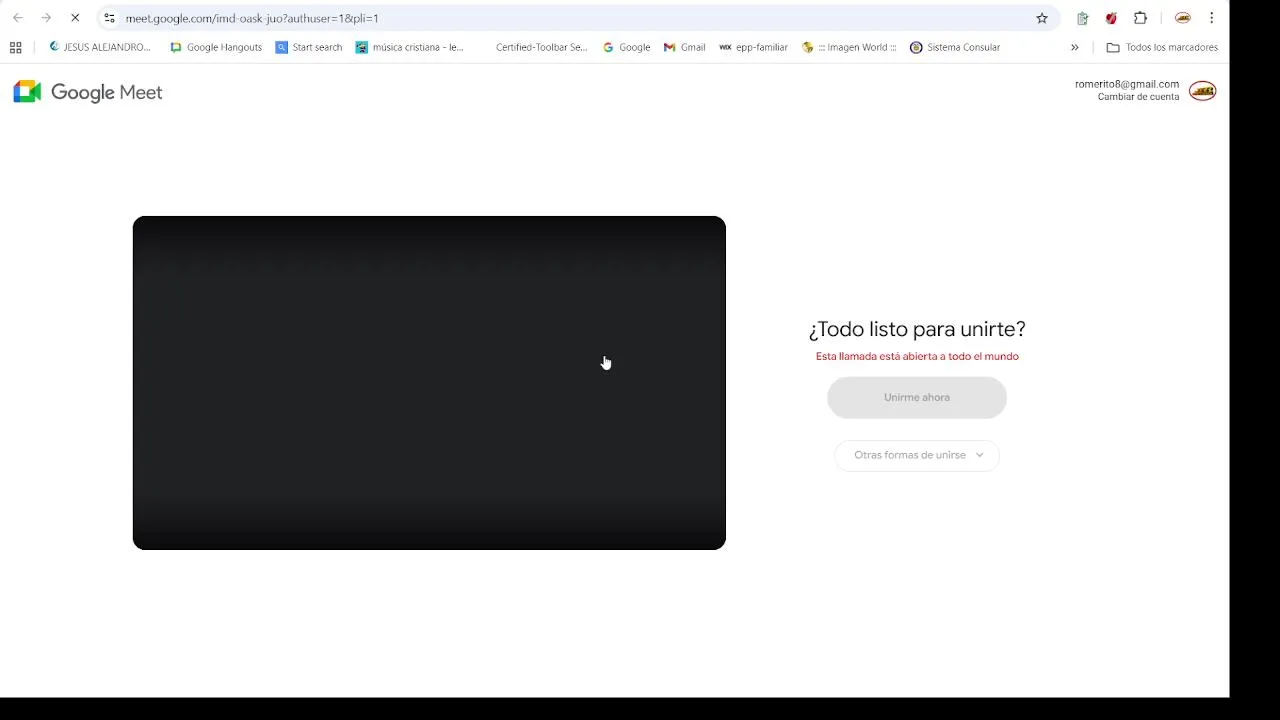Screen dimensions: 1280x720
Task: View site information icon in address bar
Action: coord(110,18)
